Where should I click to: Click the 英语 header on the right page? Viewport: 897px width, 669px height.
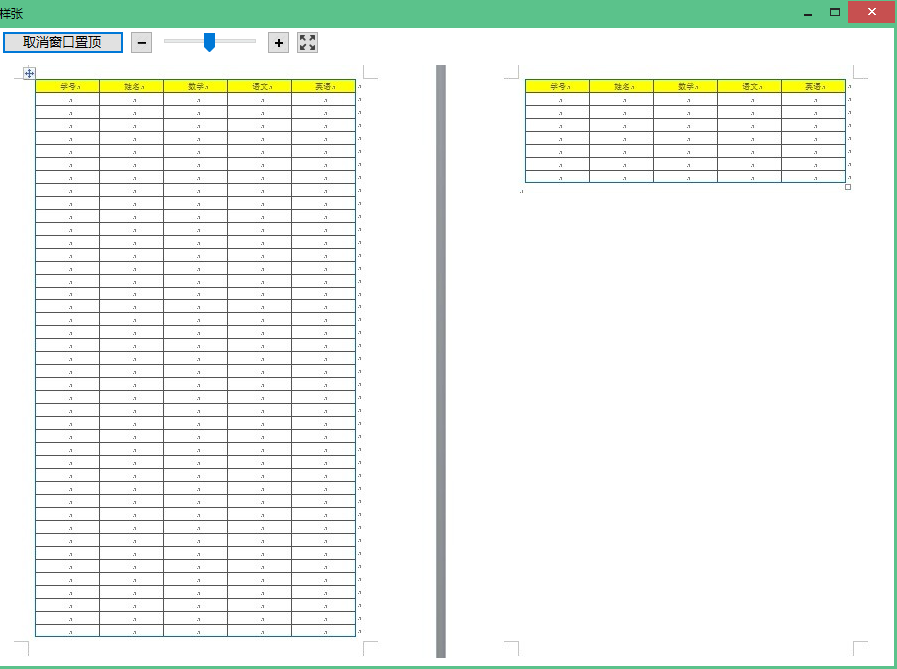point(814,86)
